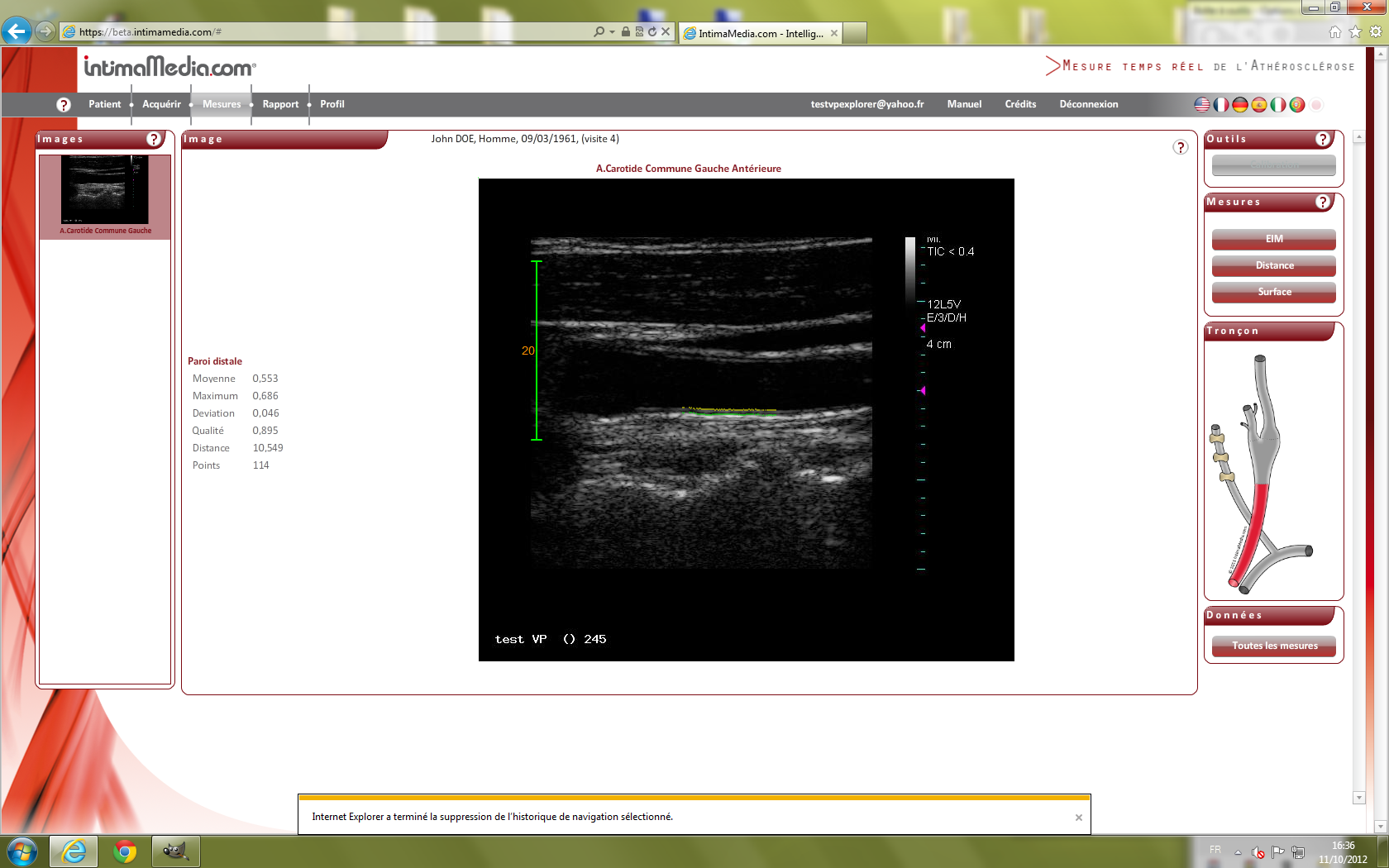Select the US flag language icon
The image size is (1389, 868).
point(1202,105)
